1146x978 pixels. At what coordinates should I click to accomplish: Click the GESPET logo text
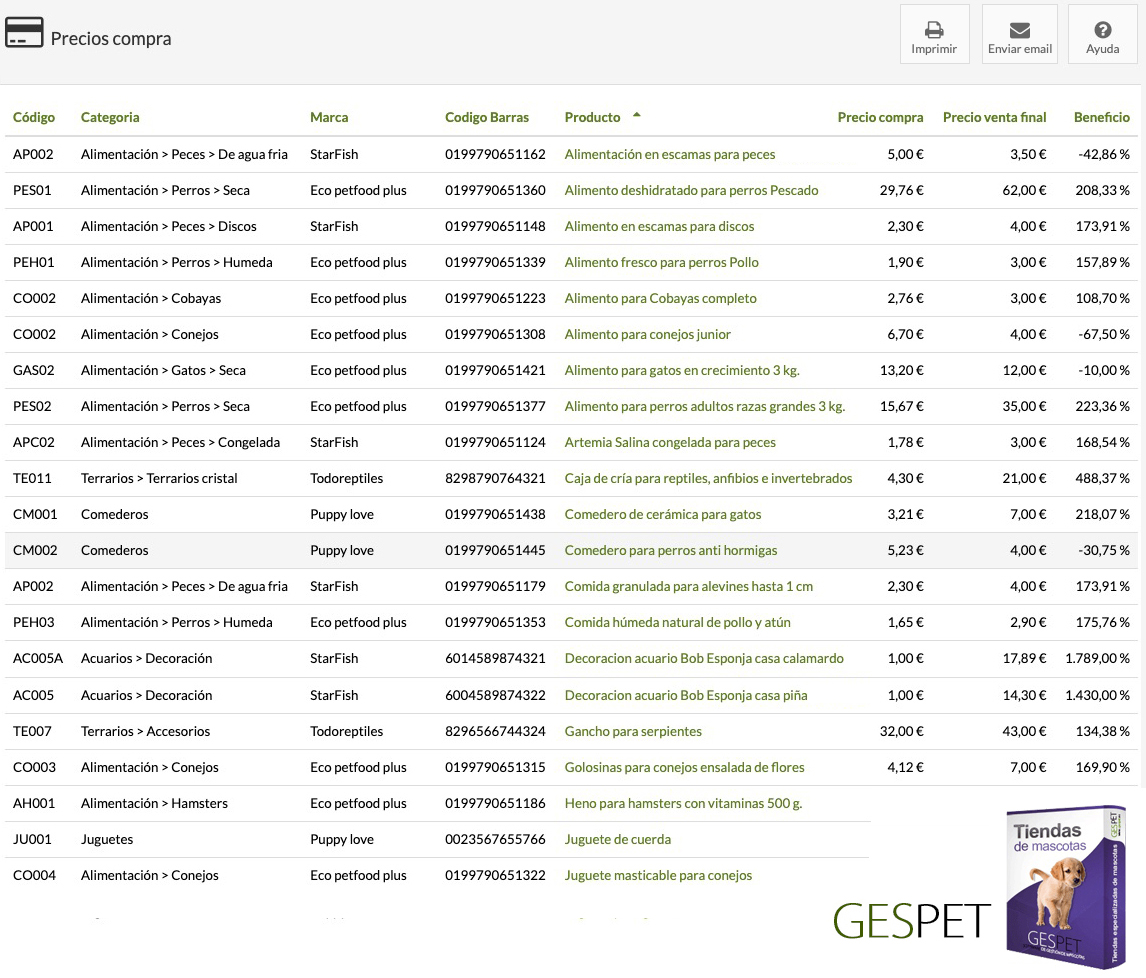911,920
